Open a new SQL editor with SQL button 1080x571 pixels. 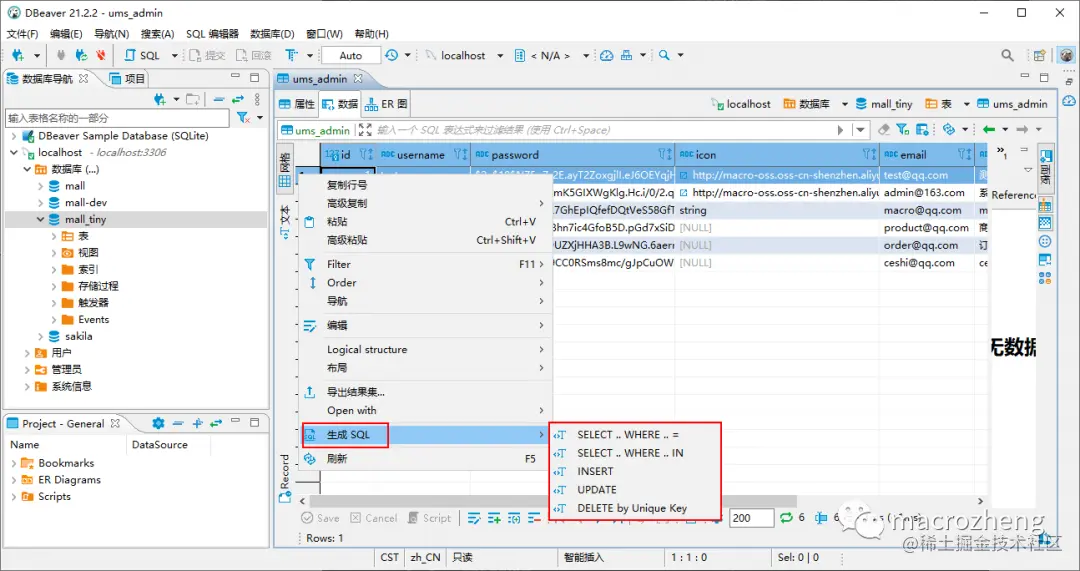pyautogui.click(x=143, y=56)
